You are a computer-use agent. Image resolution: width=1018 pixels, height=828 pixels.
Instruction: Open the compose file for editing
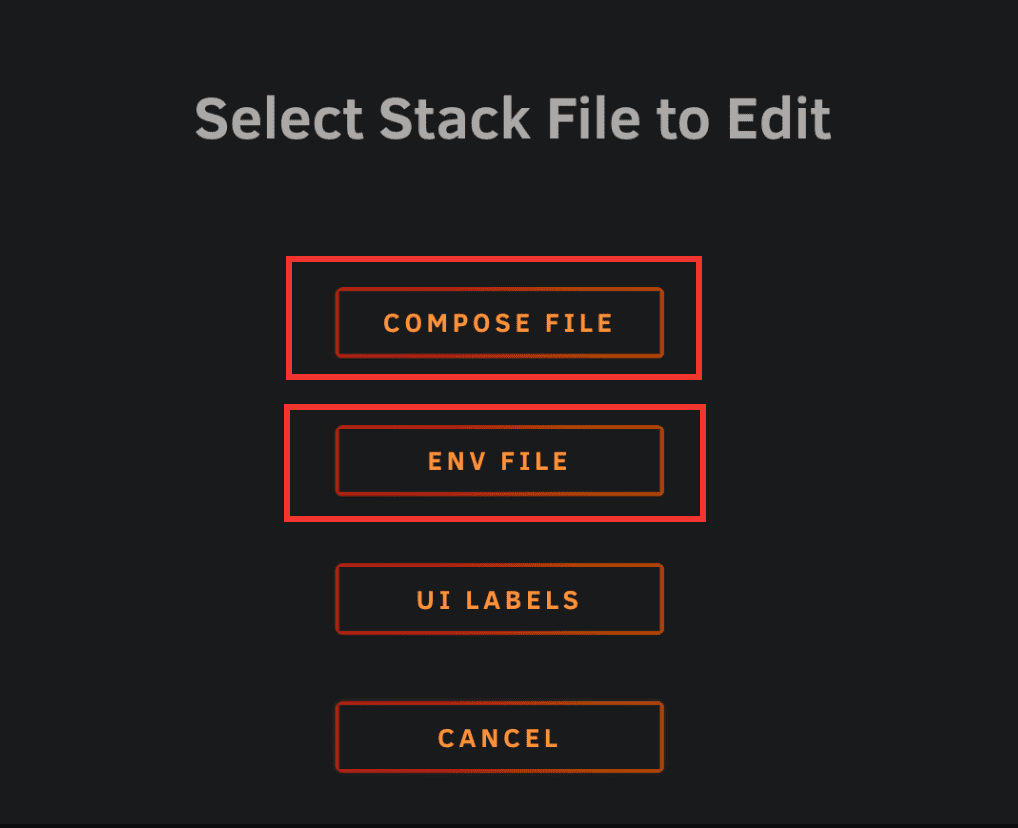499,323
